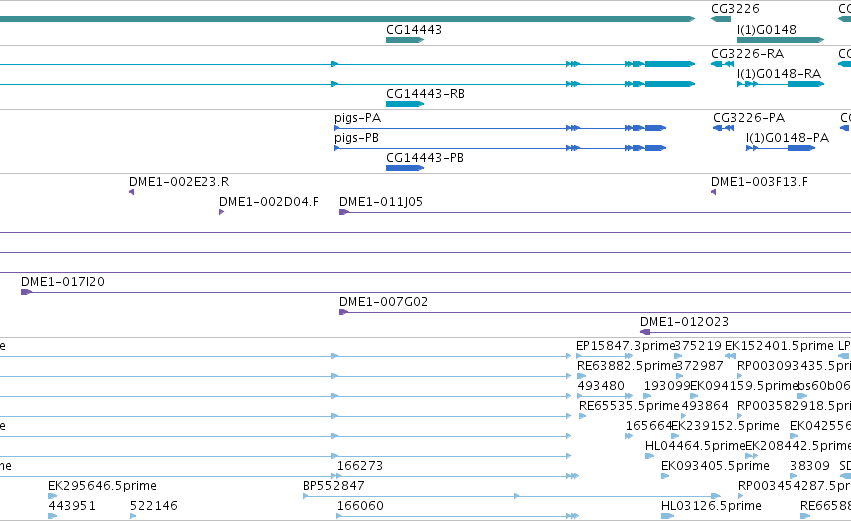851x521 pixels.
Task: Select the EK295646.5prime feature
Action: [53, 496]
